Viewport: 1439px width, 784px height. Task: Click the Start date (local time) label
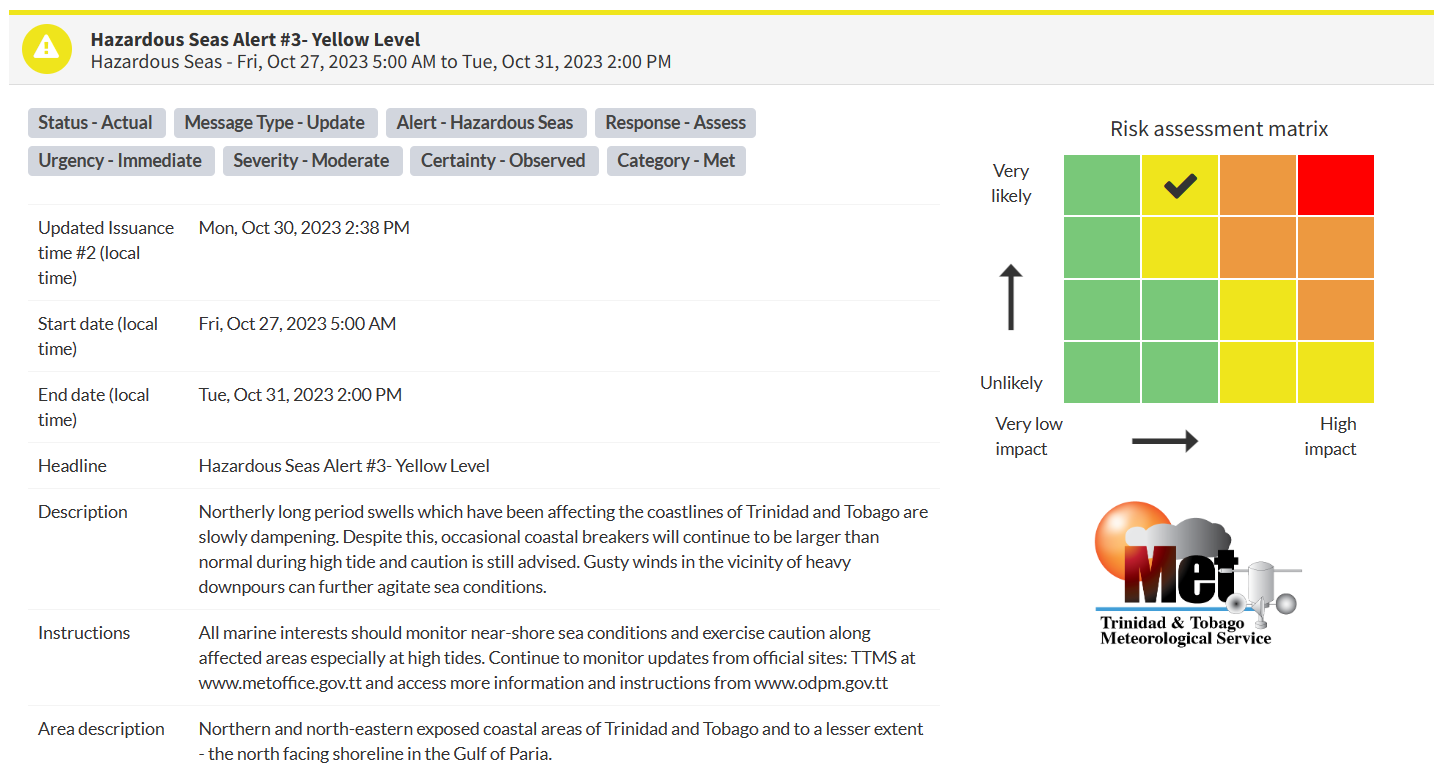pyautogui.click(x=98, y=336)
